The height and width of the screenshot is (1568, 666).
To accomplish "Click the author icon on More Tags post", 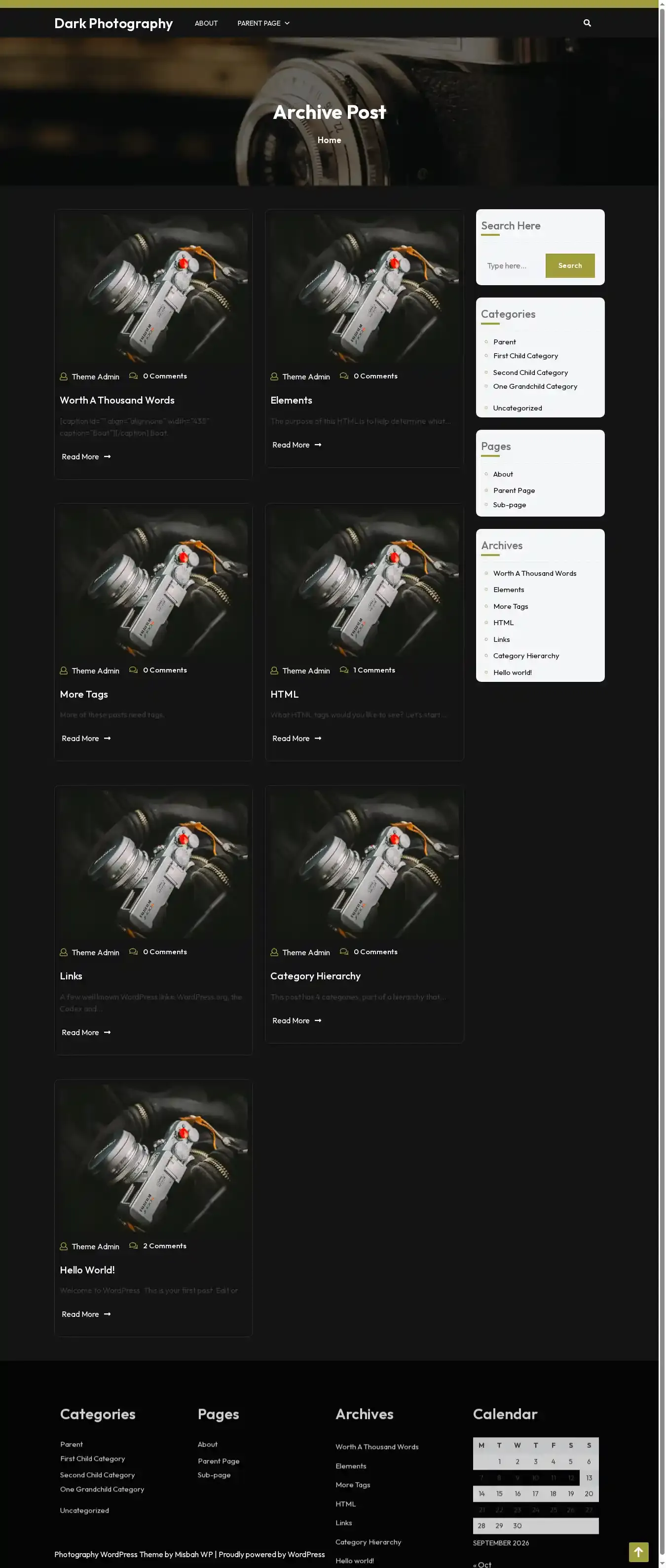I will pyautogui.click(x=63, y=671).
